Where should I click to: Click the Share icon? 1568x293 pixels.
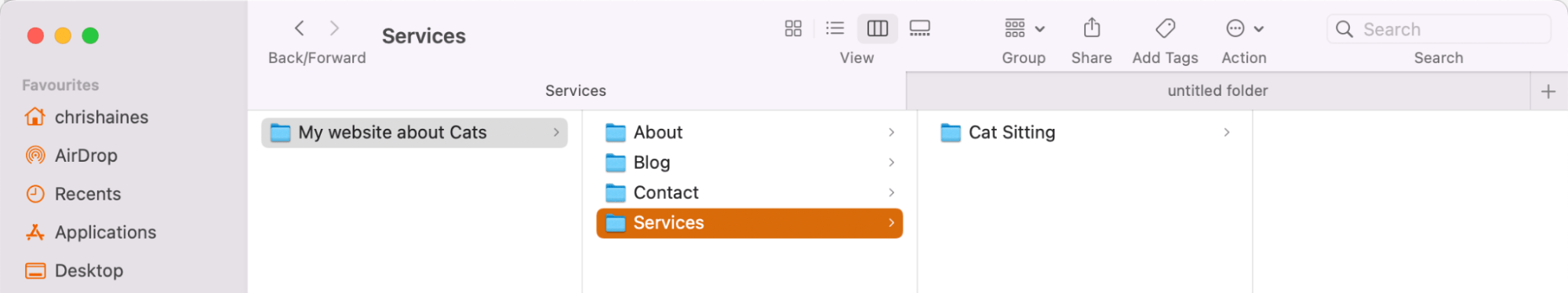point(1092,29)
